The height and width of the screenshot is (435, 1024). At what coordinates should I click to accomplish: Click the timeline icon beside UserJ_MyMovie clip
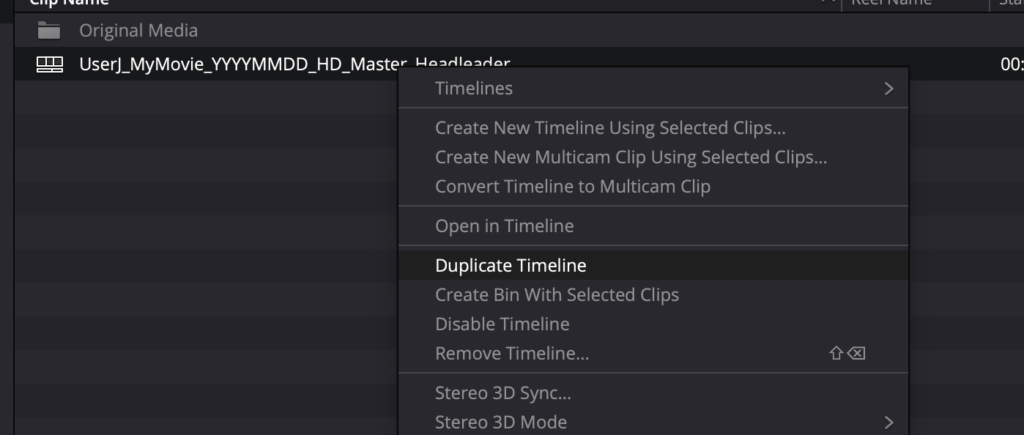(50, 64)
